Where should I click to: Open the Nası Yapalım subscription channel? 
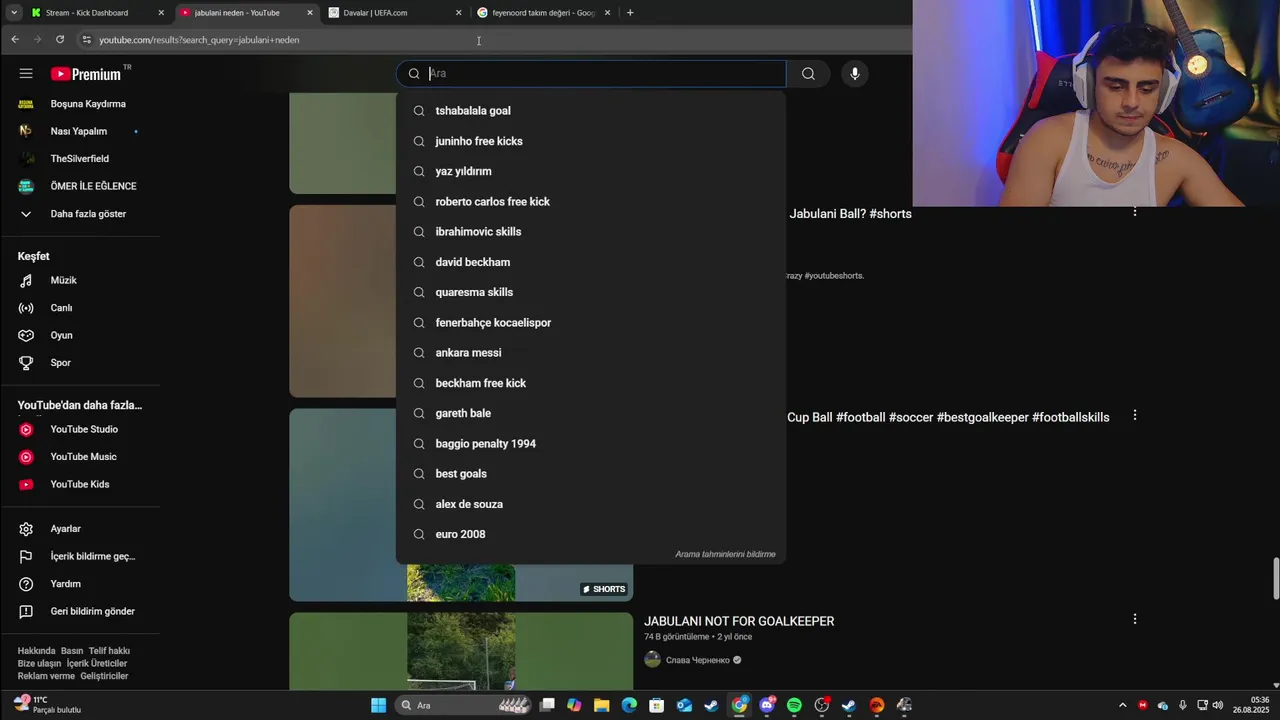pyautogui.click(x=80, y=131)
